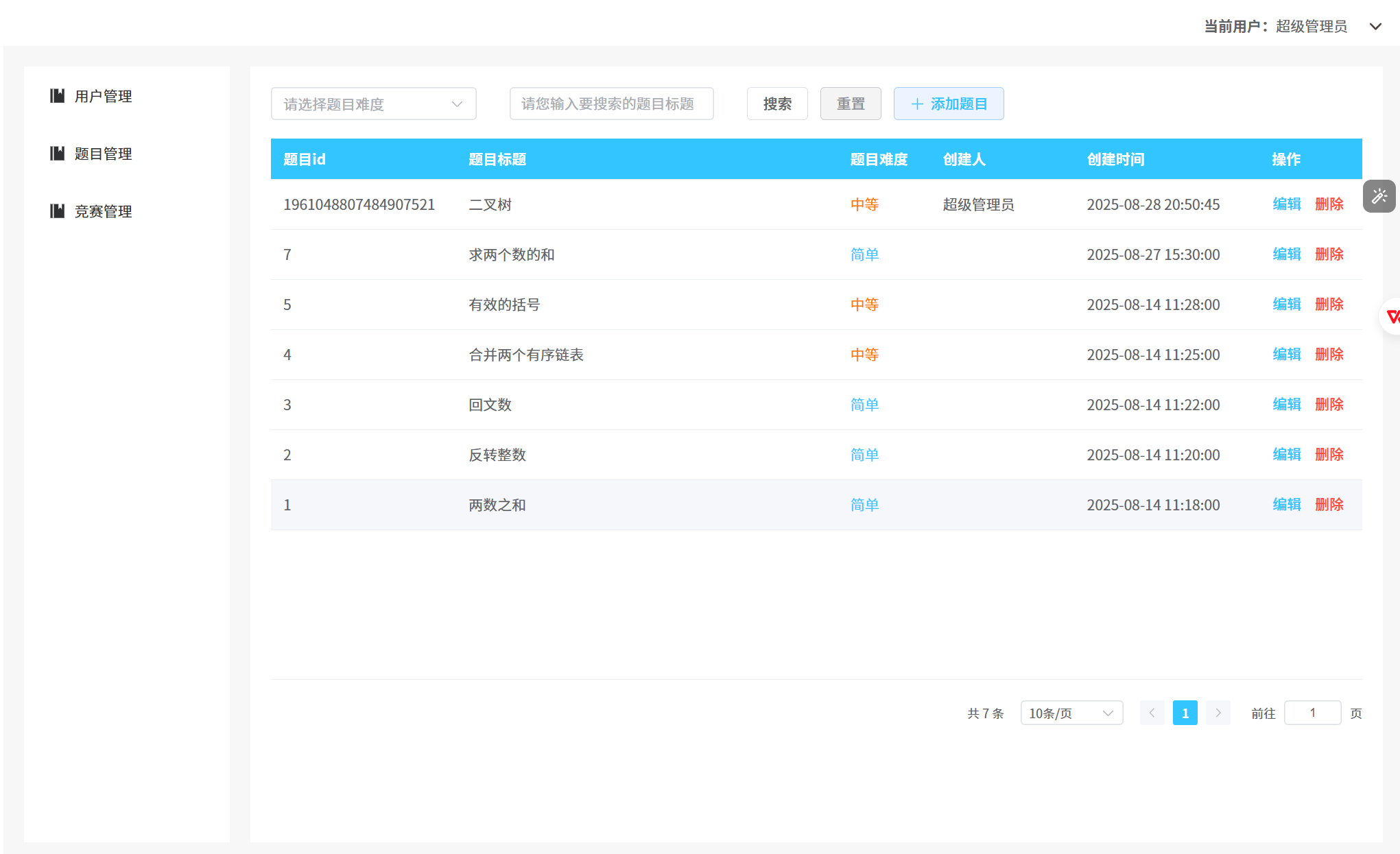Expand the 超级管理员 user menu arrow
Viewport: 1400px width, 854px height.
coord(1375,27)
